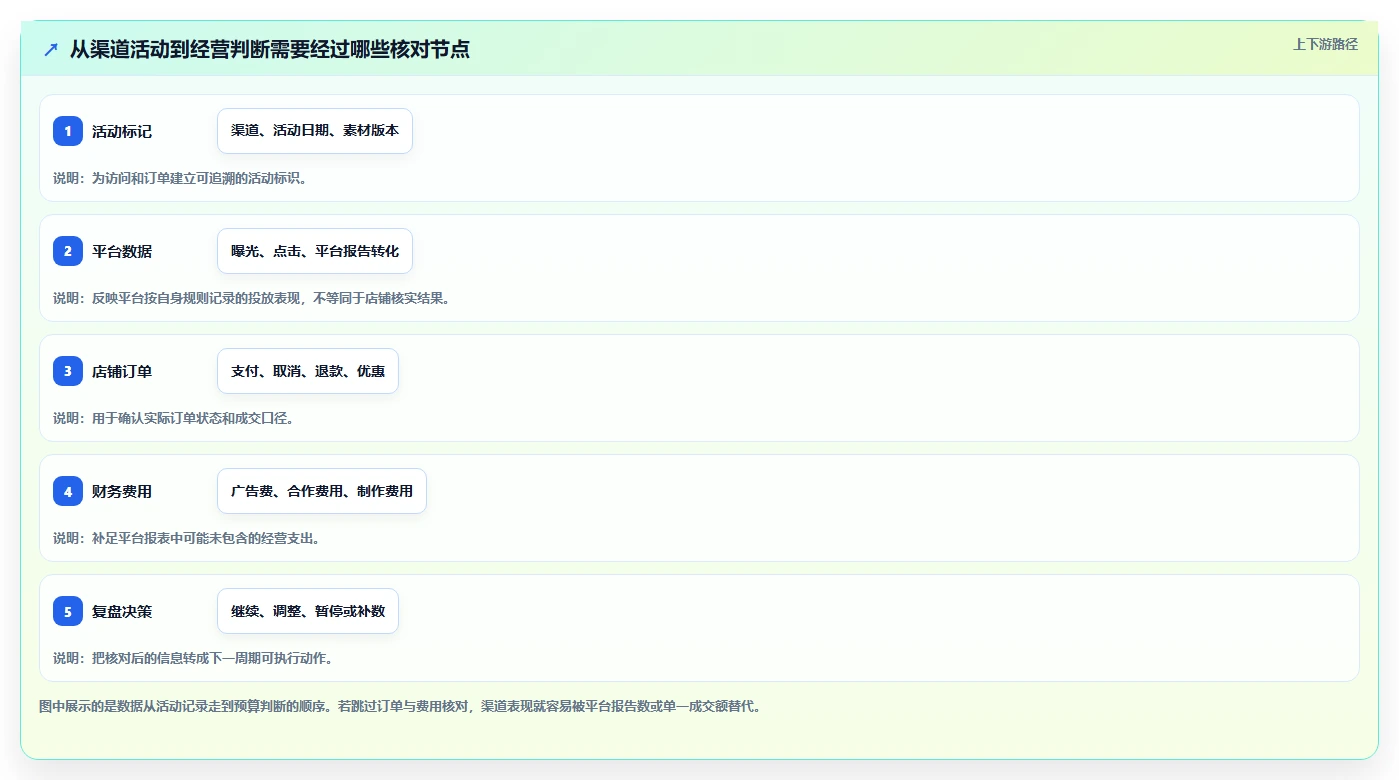Viewport: 1399px width, 780px height.
Task: Click the step 2 number badge
Action: [x=68, y=251]
